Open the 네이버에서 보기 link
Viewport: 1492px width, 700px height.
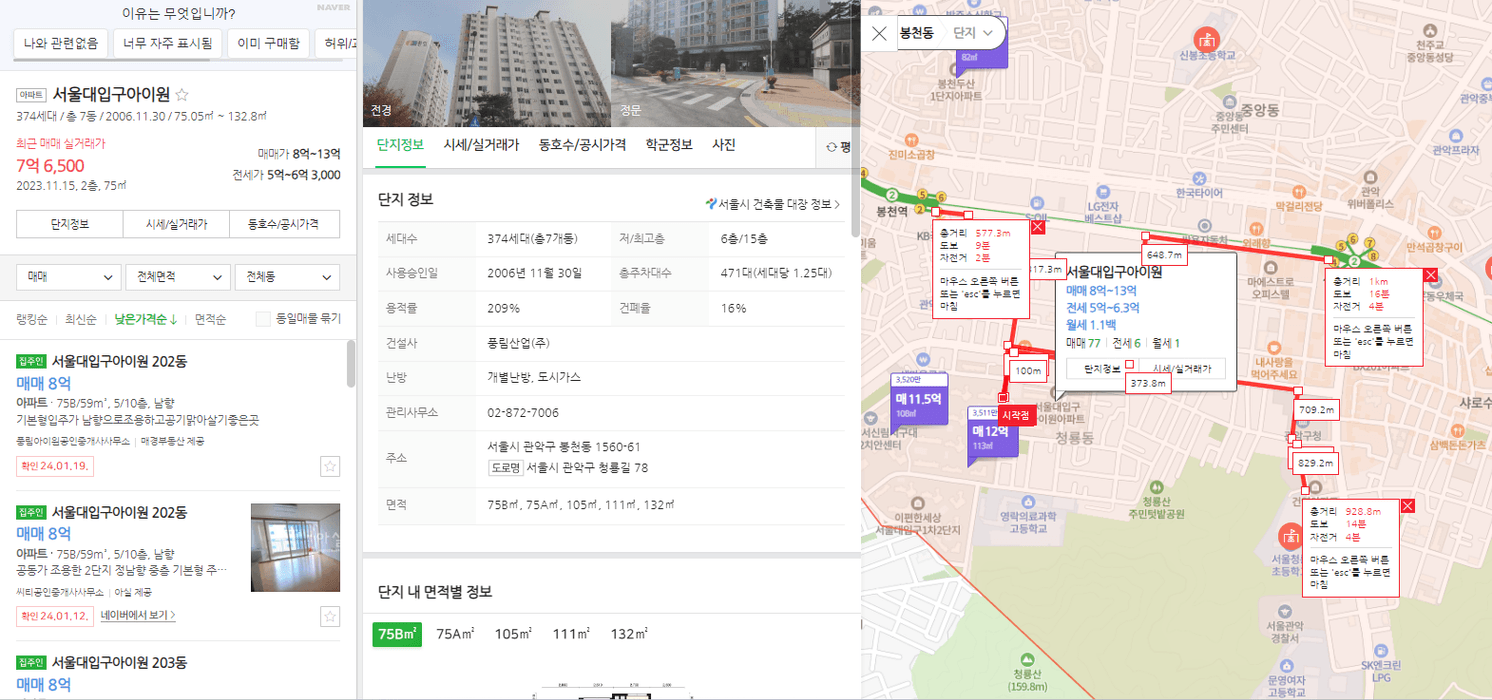(138, 615)
